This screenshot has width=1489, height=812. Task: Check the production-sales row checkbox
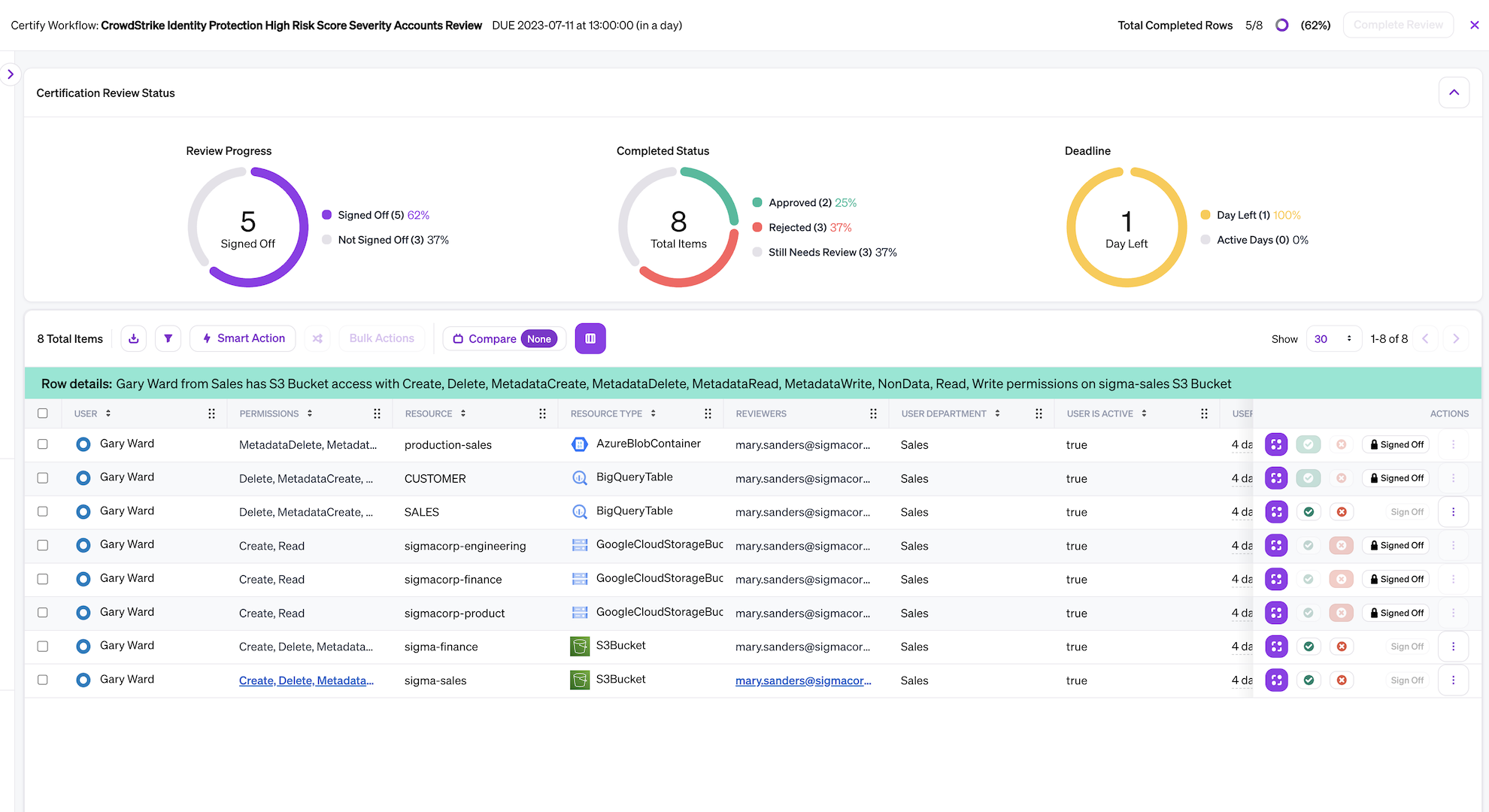pyautogui.click(x=43, y=444)
